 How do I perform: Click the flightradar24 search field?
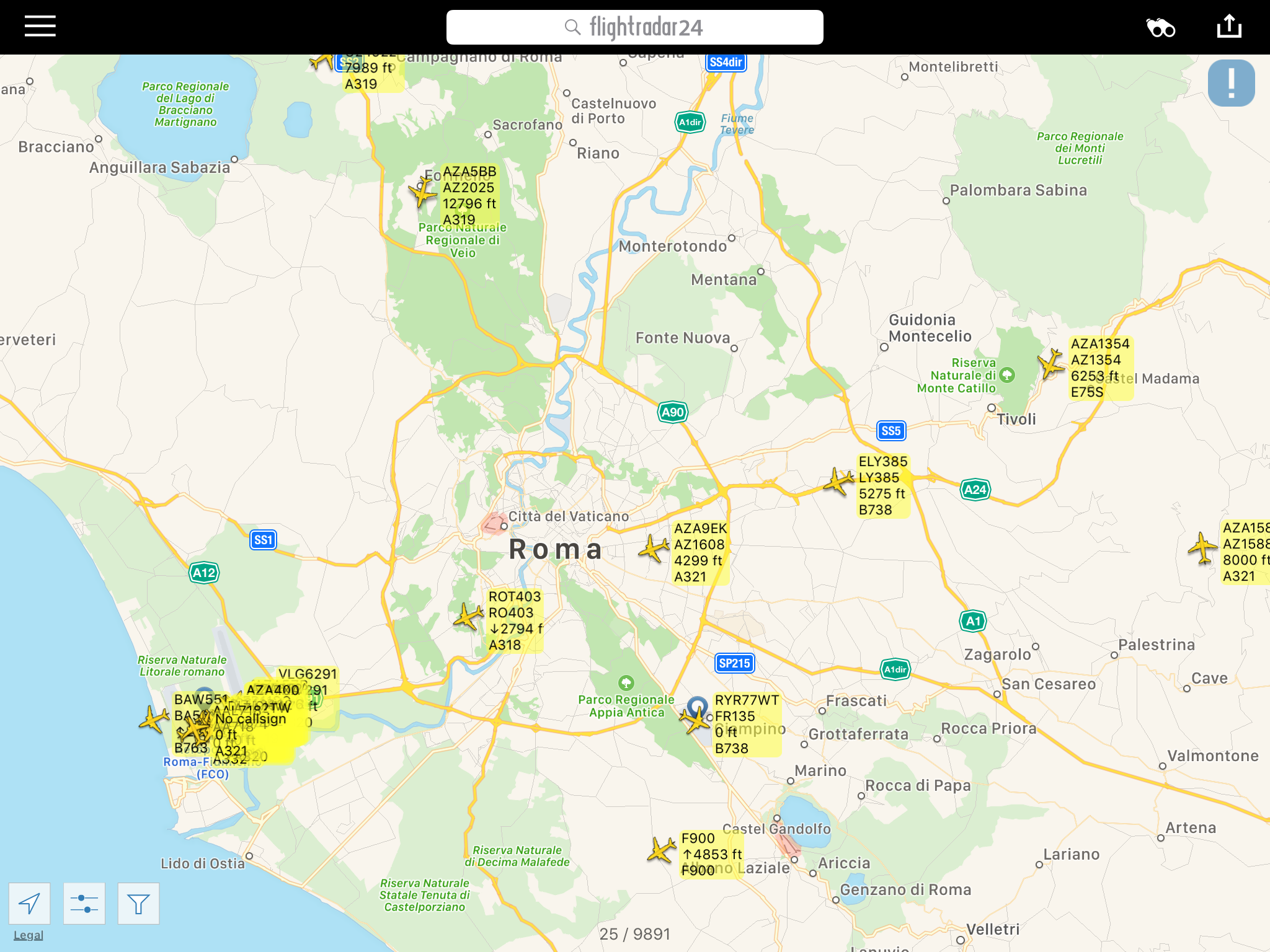(x=634, y=27)
